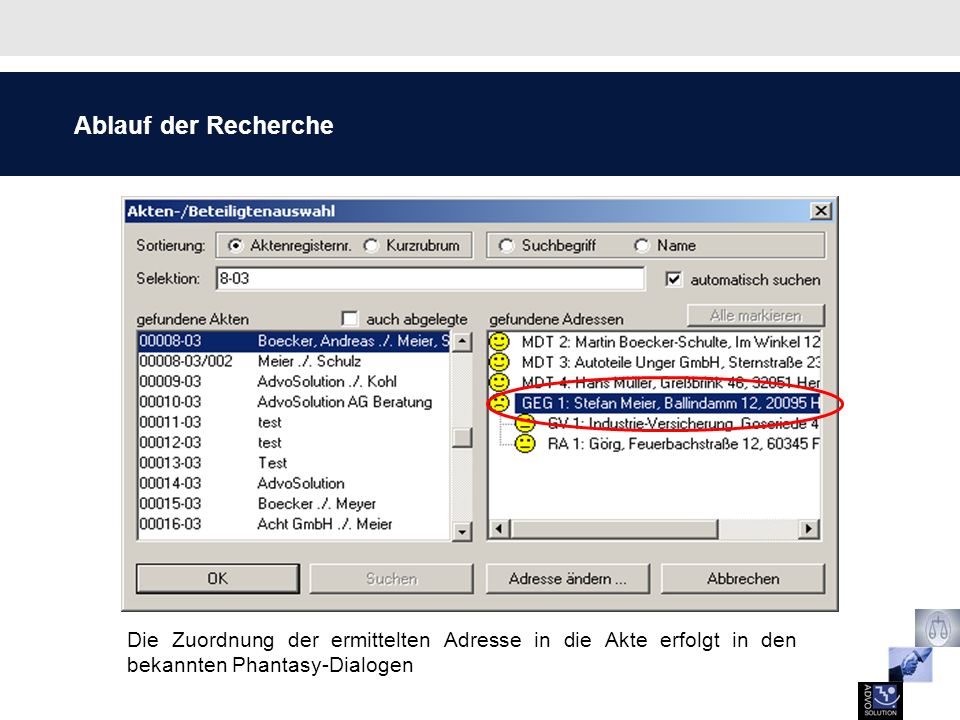Select address MDT 2: Martin Boecker-Schulte
This screenshot has width=960, height=720.
tap(670, 342)
